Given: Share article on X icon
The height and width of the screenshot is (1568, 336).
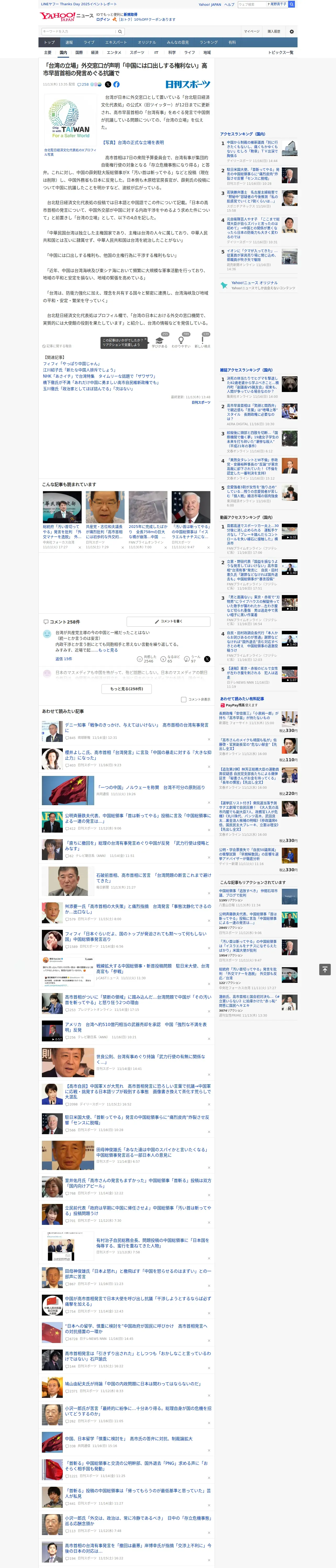Looking at the screenshot, I should pos(108,85).
